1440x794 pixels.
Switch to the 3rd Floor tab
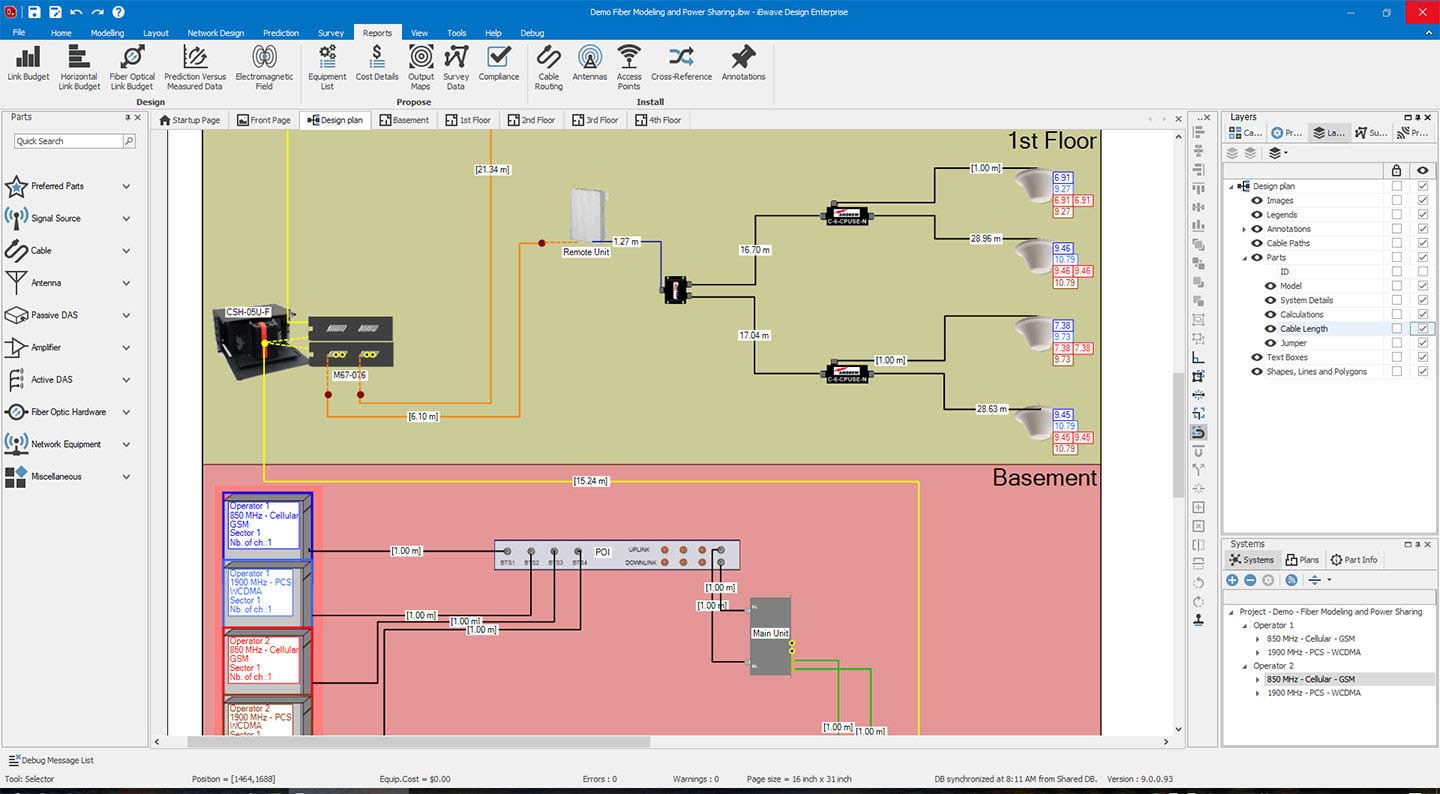pos(595,120)
